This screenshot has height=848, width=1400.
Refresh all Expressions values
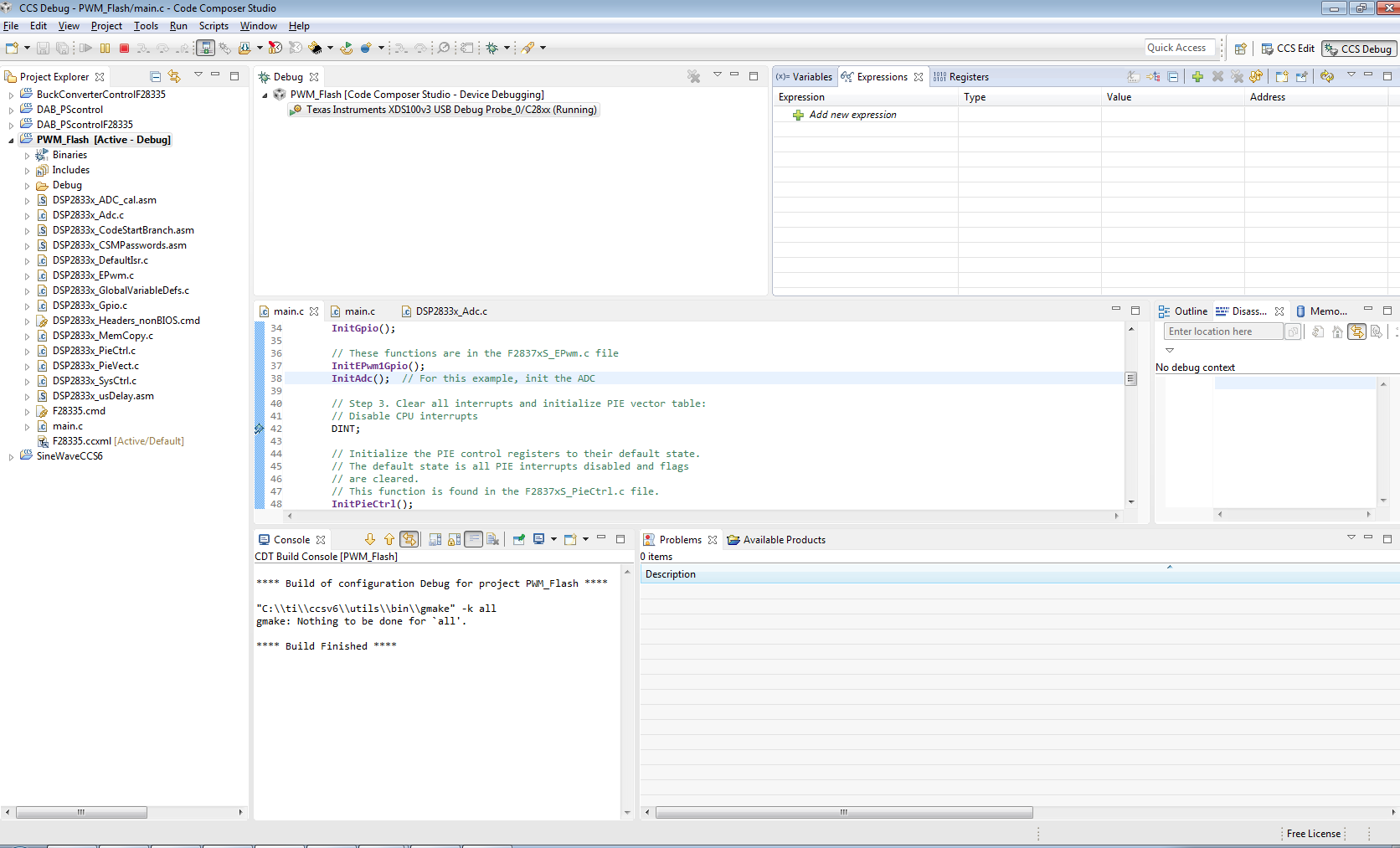tap(1327, 76)
